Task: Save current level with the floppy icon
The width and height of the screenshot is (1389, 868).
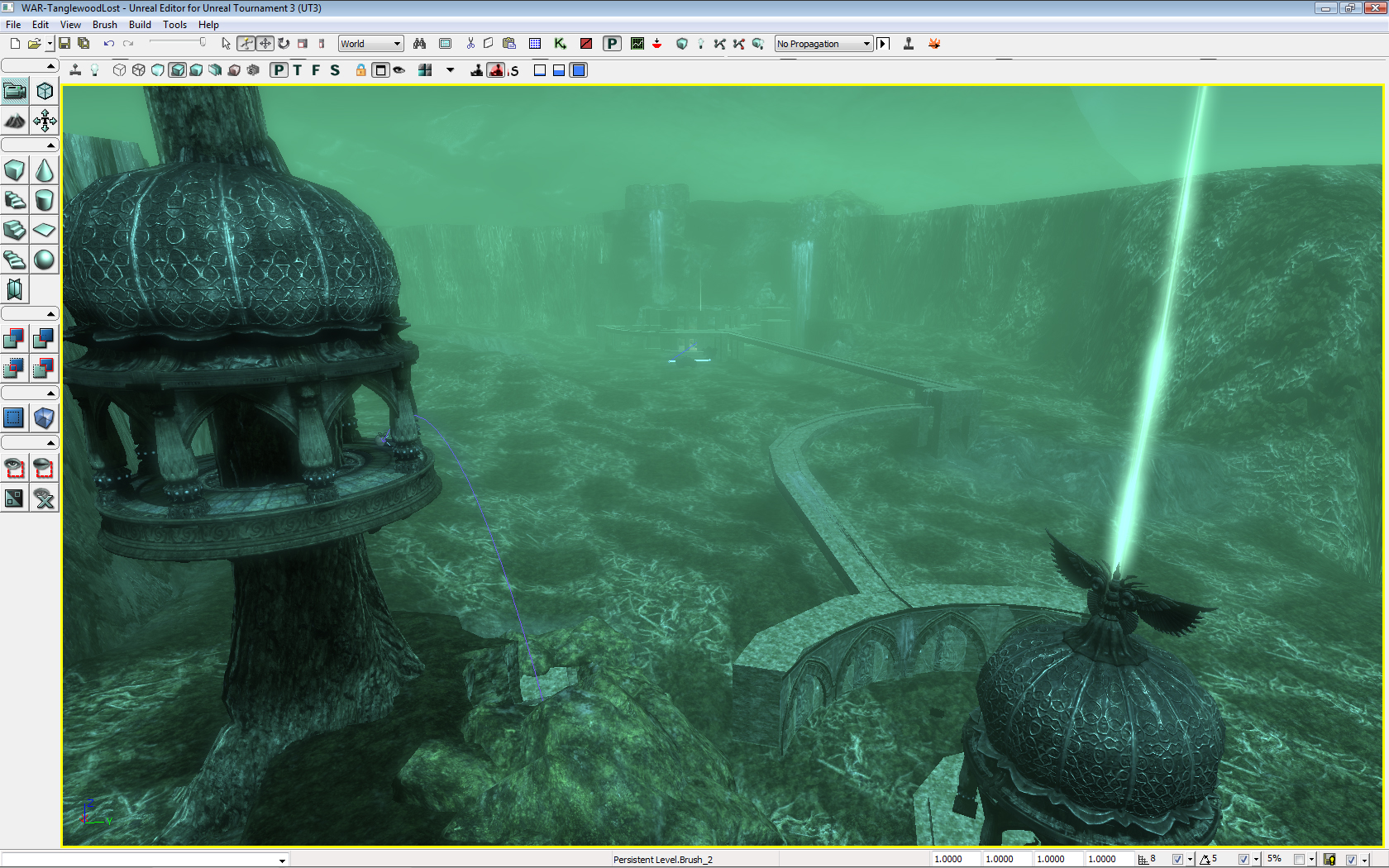Action: pyautogui.click(x=64, y=44)
